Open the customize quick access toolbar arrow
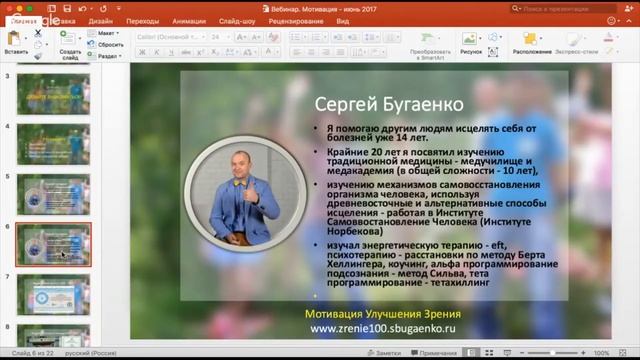 point(119,9)
